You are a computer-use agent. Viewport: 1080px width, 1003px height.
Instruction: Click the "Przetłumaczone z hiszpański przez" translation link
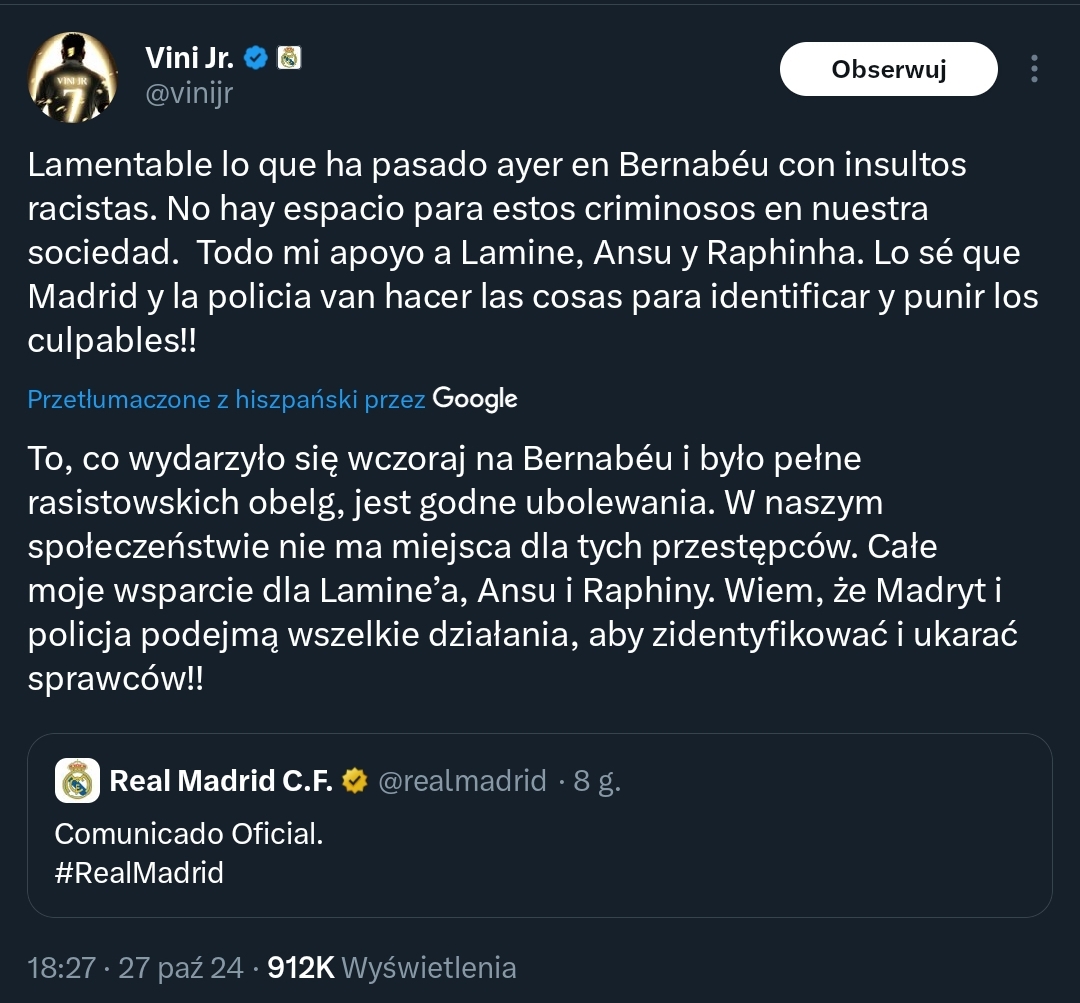227,400
